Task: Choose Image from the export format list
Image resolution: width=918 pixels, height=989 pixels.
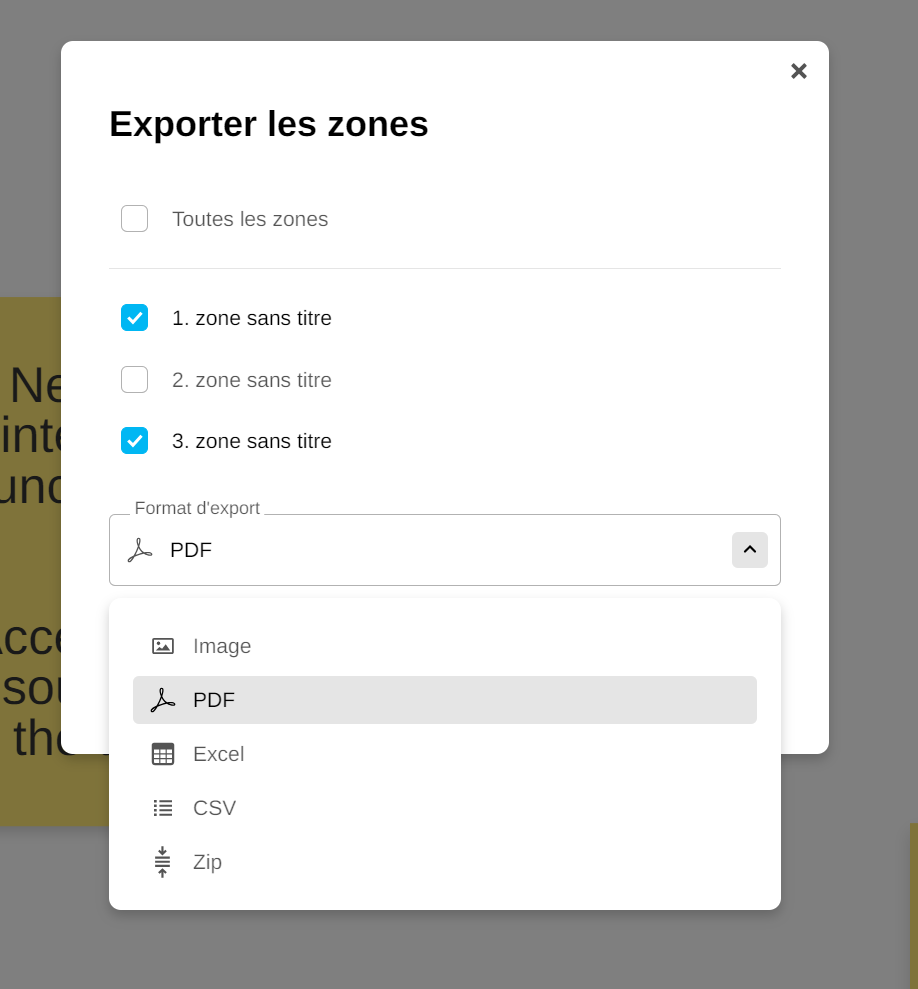Action: point(222,646)
